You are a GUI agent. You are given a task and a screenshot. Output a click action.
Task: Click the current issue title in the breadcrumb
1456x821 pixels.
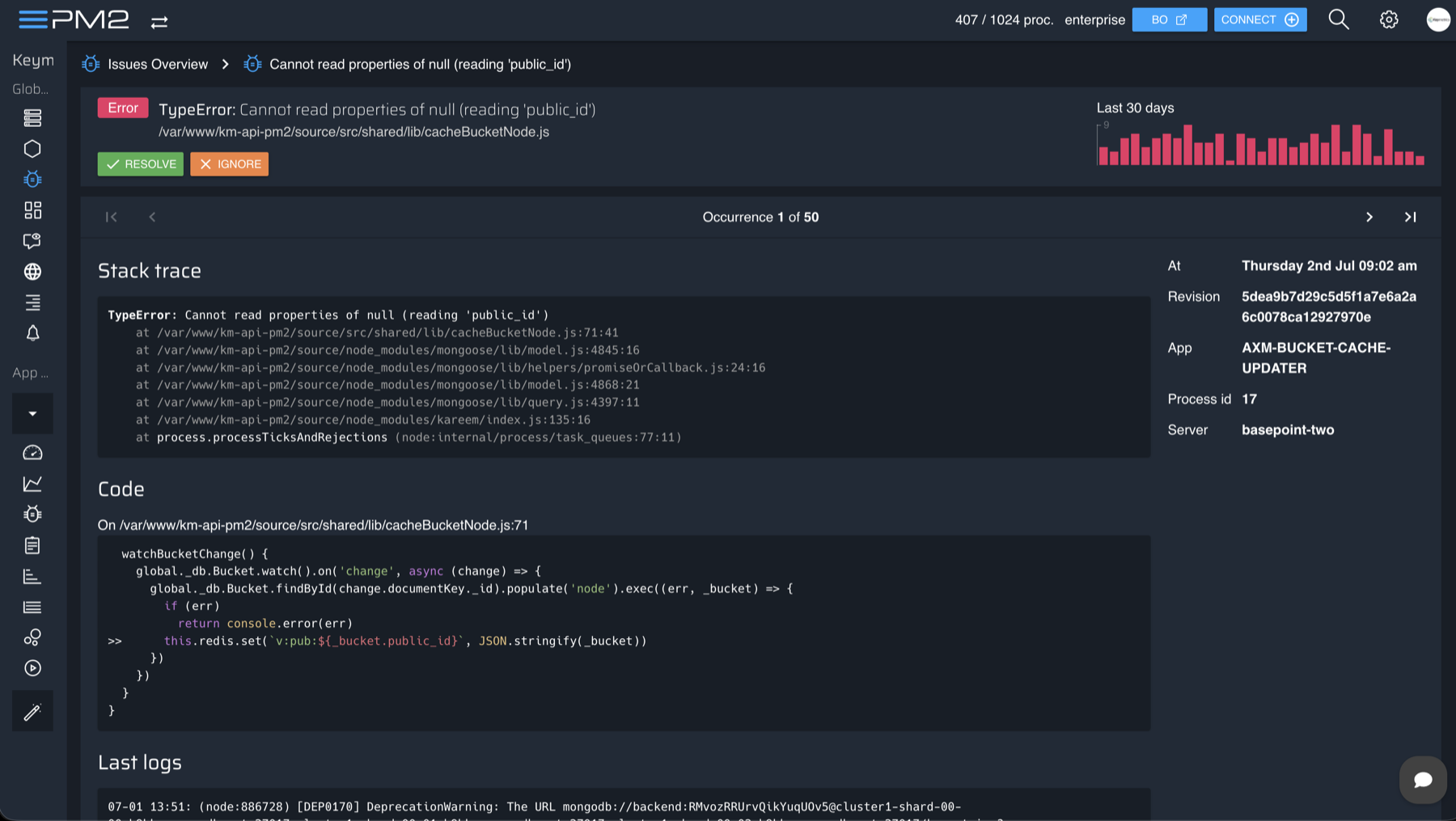tap(420, 64)
